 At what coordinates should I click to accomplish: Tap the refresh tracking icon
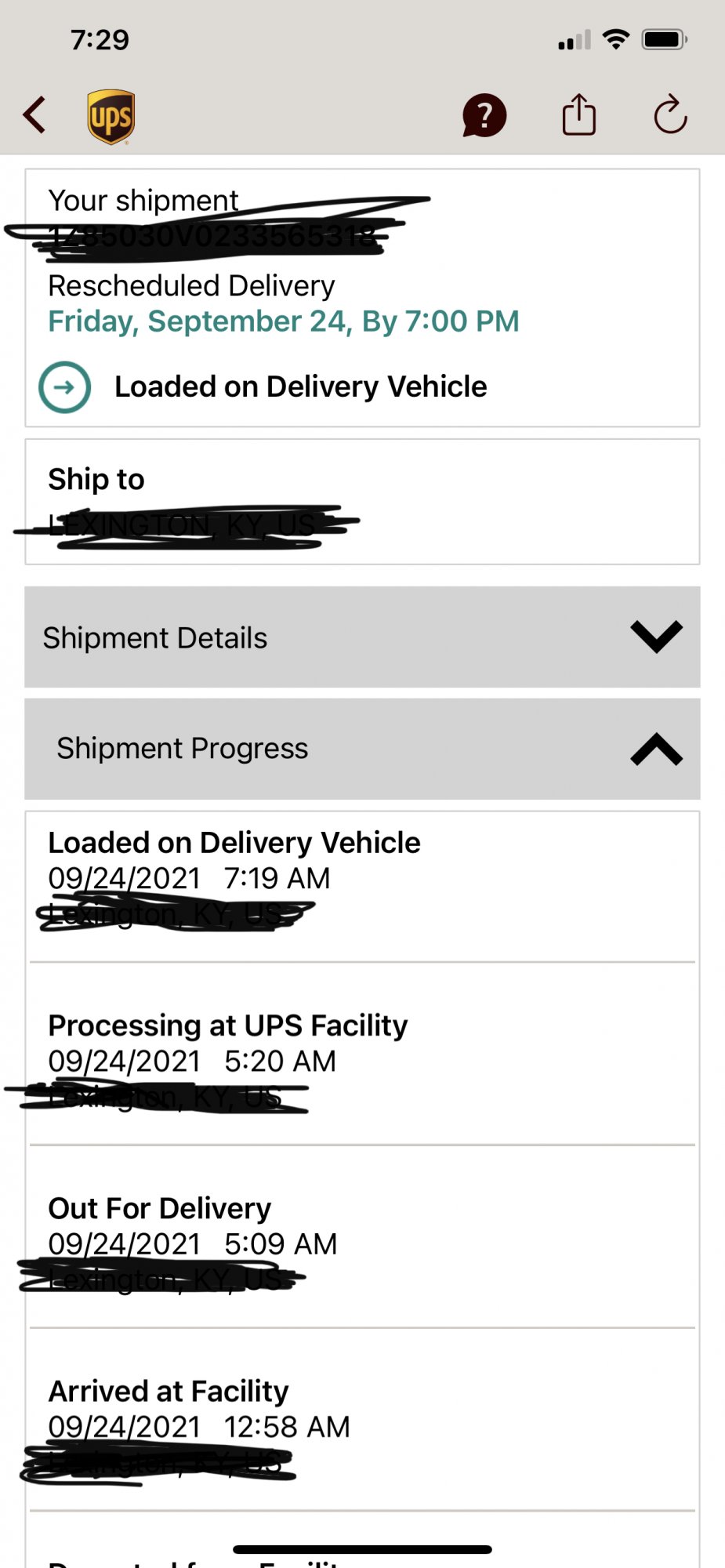[670, 114]
